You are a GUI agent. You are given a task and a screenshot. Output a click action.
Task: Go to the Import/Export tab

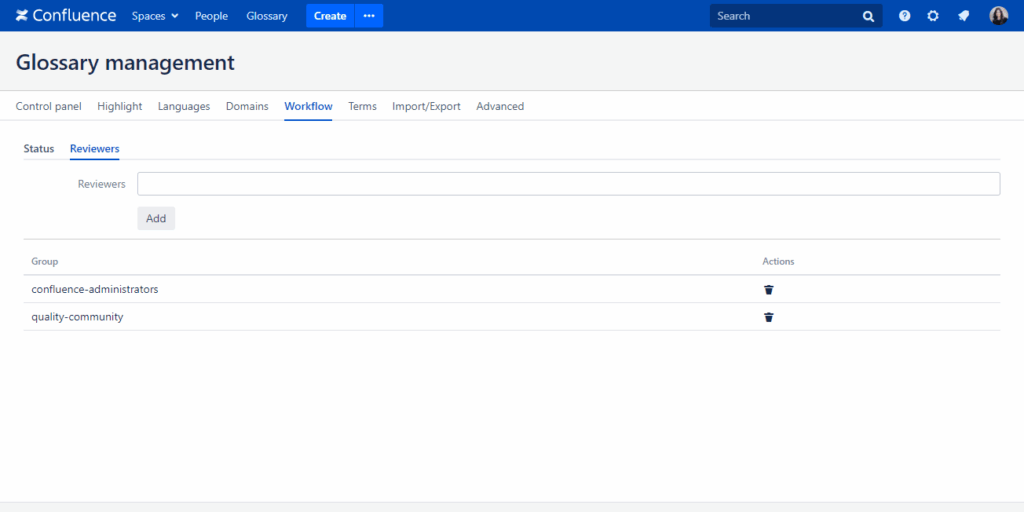(x=426, y=106)
